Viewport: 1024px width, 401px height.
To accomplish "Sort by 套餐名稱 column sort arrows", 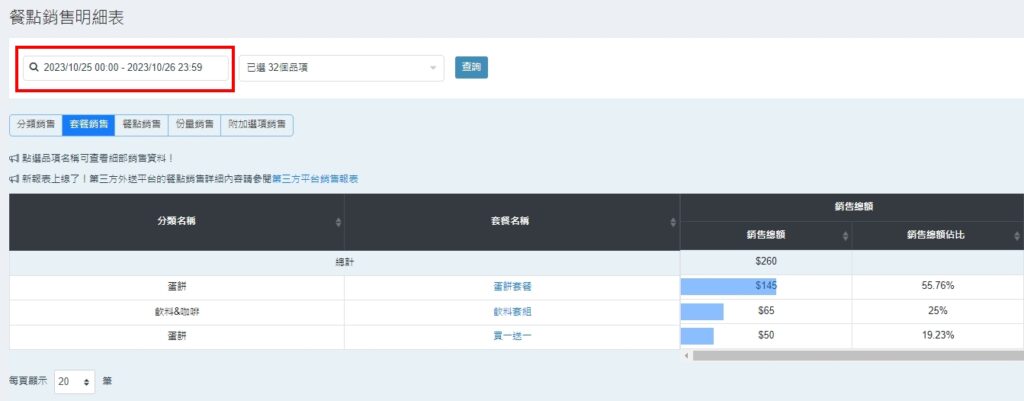I will 673,222.
